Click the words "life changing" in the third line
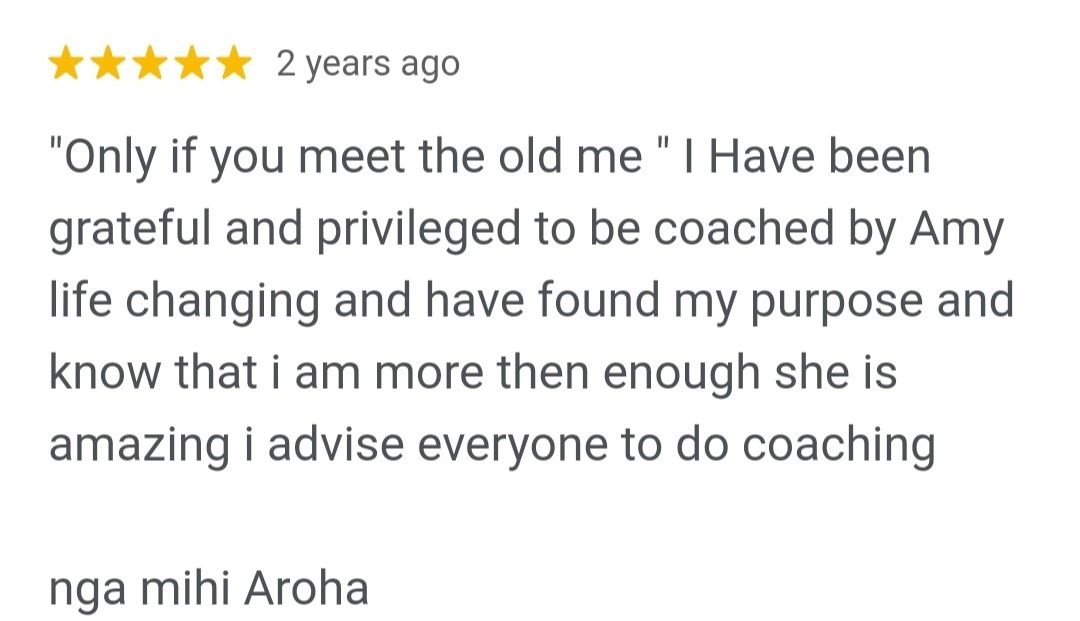The image size is (1080, 621). pos(185,304)
